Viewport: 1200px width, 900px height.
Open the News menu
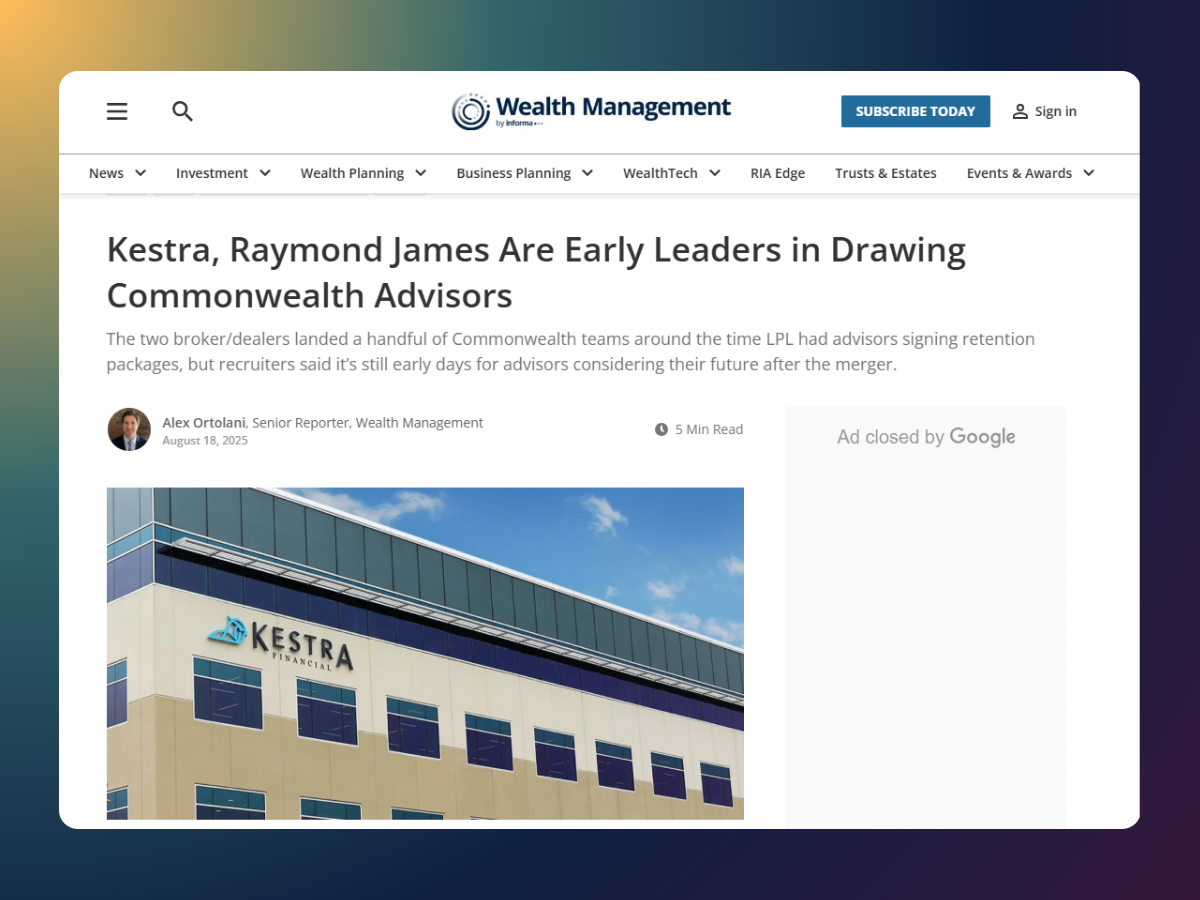coord(106,173)
